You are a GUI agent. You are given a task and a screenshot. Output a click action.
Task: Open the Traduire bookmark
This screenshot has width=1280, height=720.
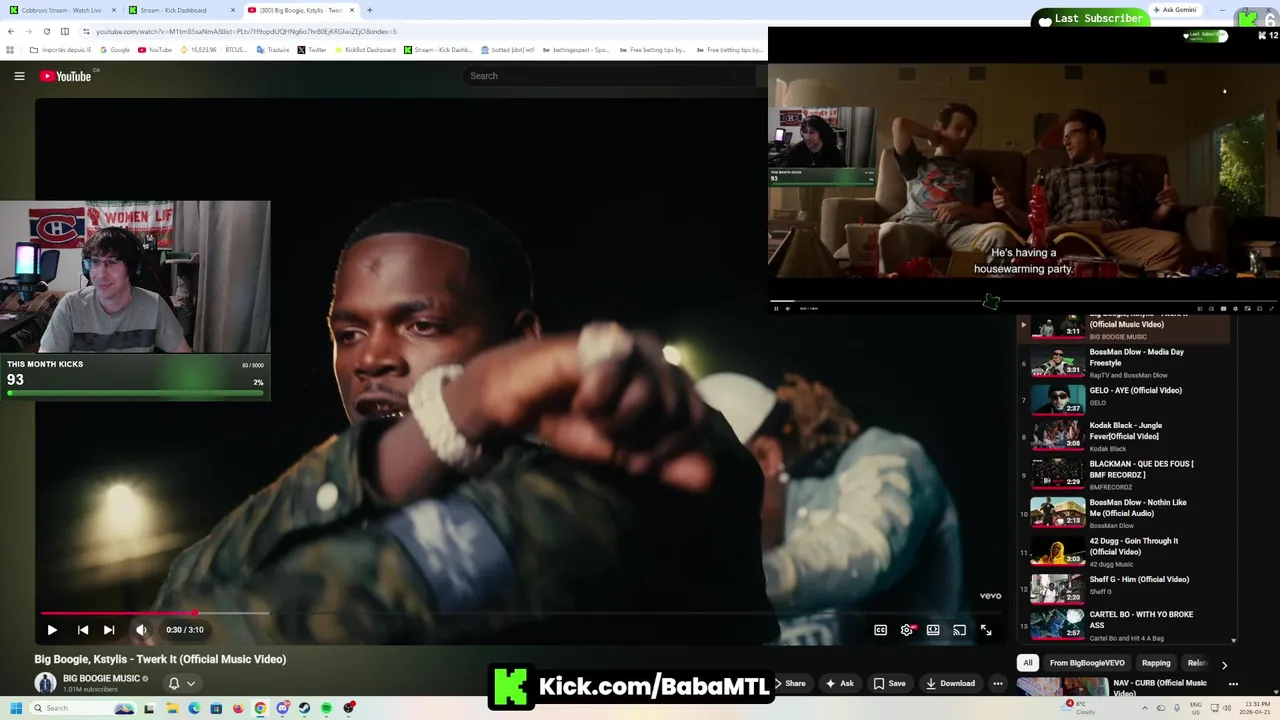coord(273,50)
